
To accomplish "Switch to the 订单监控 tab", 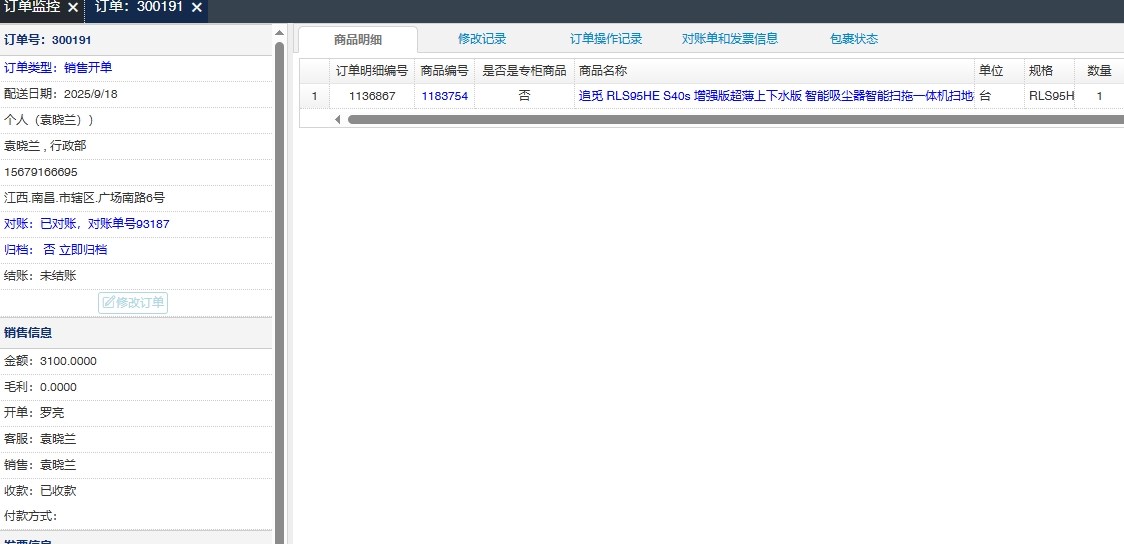I will [31, 8].
